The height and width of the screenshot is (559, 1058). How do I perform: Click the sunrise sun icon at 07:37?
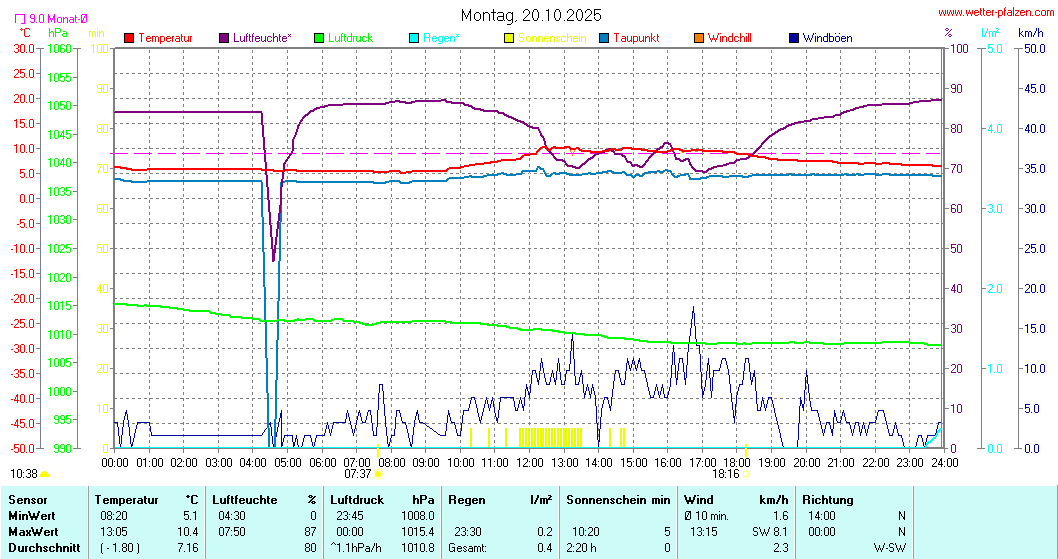[x=379, y=474]
